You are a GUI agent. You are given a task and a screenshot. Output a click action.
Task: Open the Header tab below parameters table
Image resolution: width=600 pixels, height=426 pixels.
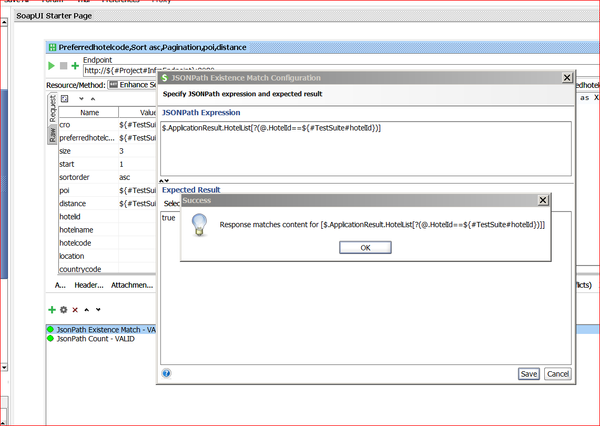(88, 284)
